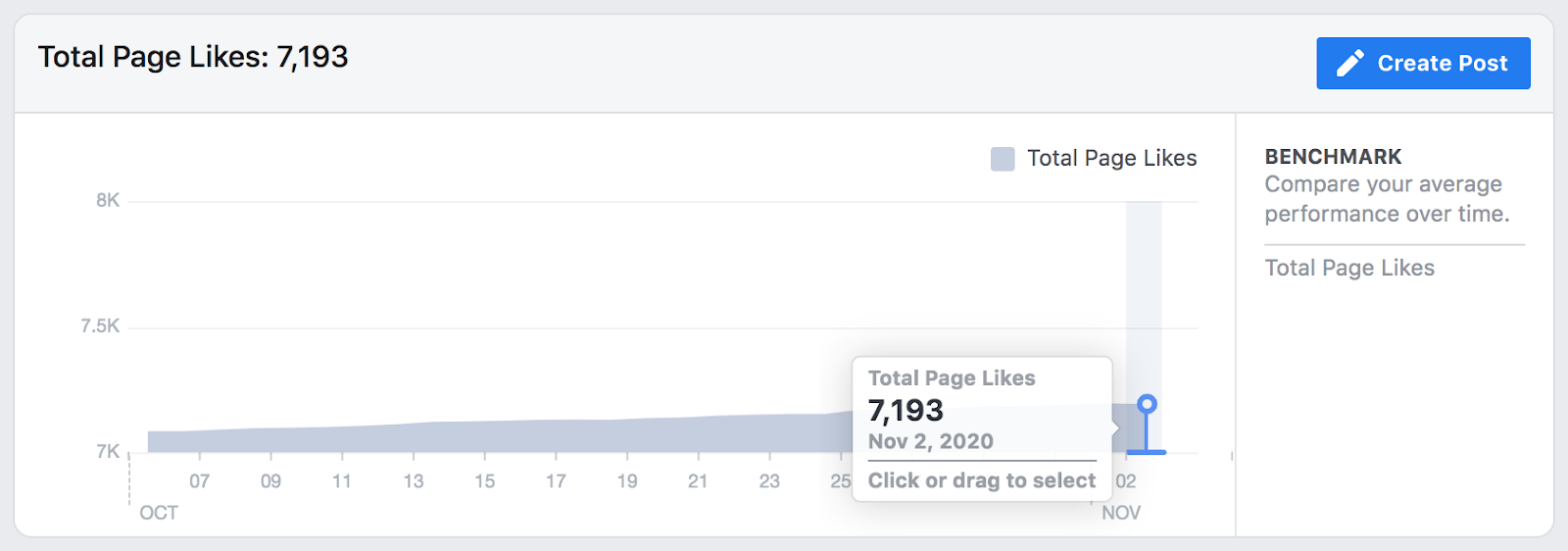Select the 19 date tick
This screenshot has width=1568, height=551.
(627, 481)
